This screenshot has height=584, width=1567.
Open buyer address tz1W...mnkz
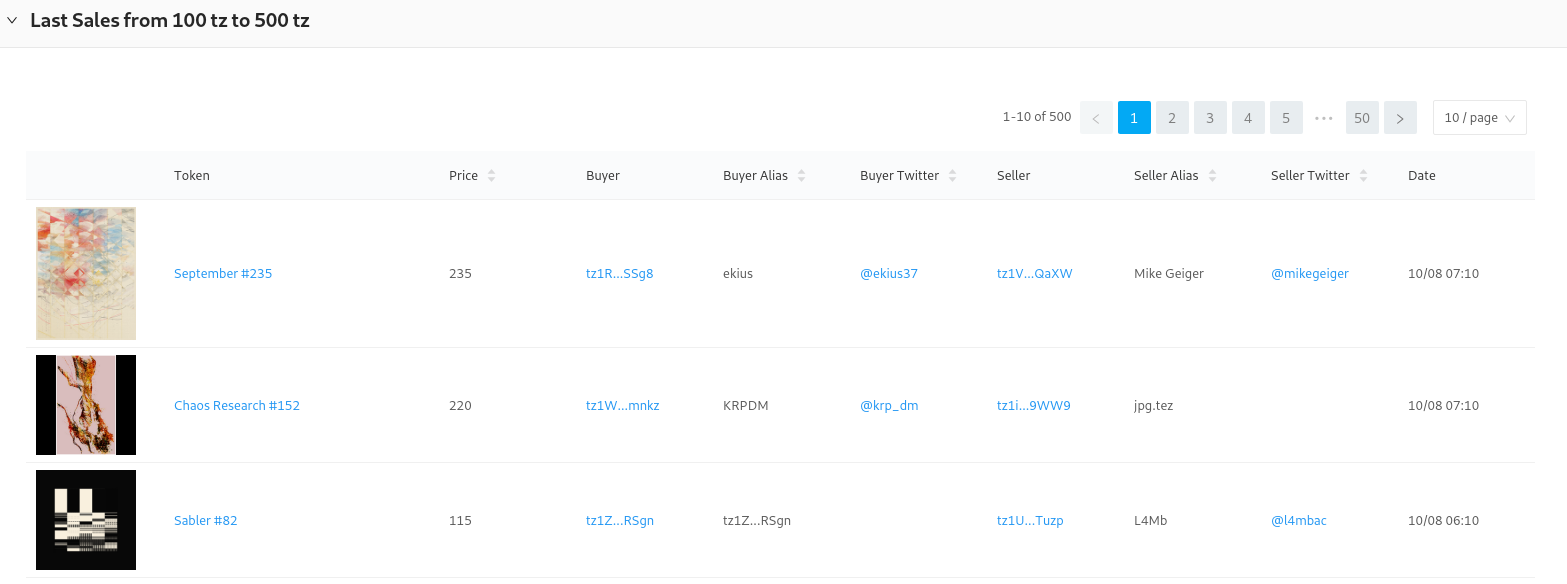pyautogui.click(x=622, y=406)
